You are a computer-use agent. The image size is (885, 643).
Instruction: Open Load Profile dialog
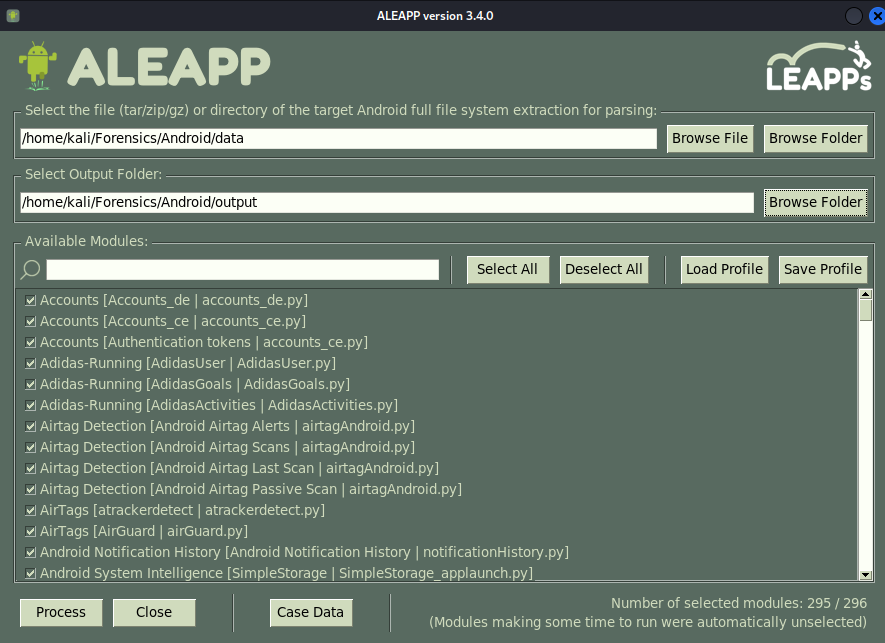(x=724, y=269)
